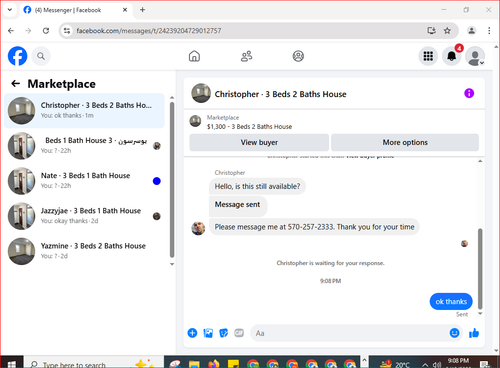Open conversation info purple icon
The image size is (500, 368).
469,93
